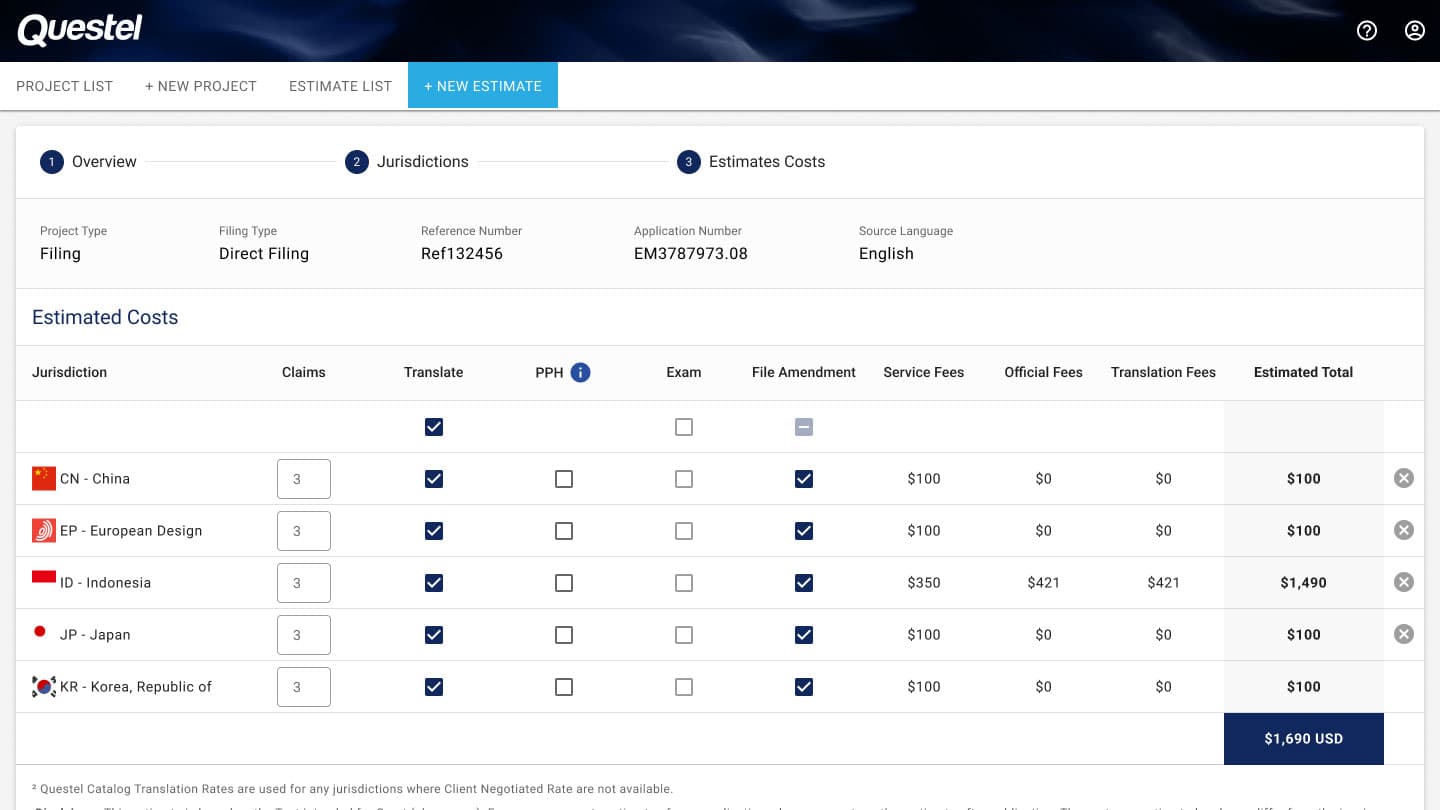The image size is (1440, 810).
Task: Uncheck File Amendment for CN - China
Action: click(x=804, y=479)
